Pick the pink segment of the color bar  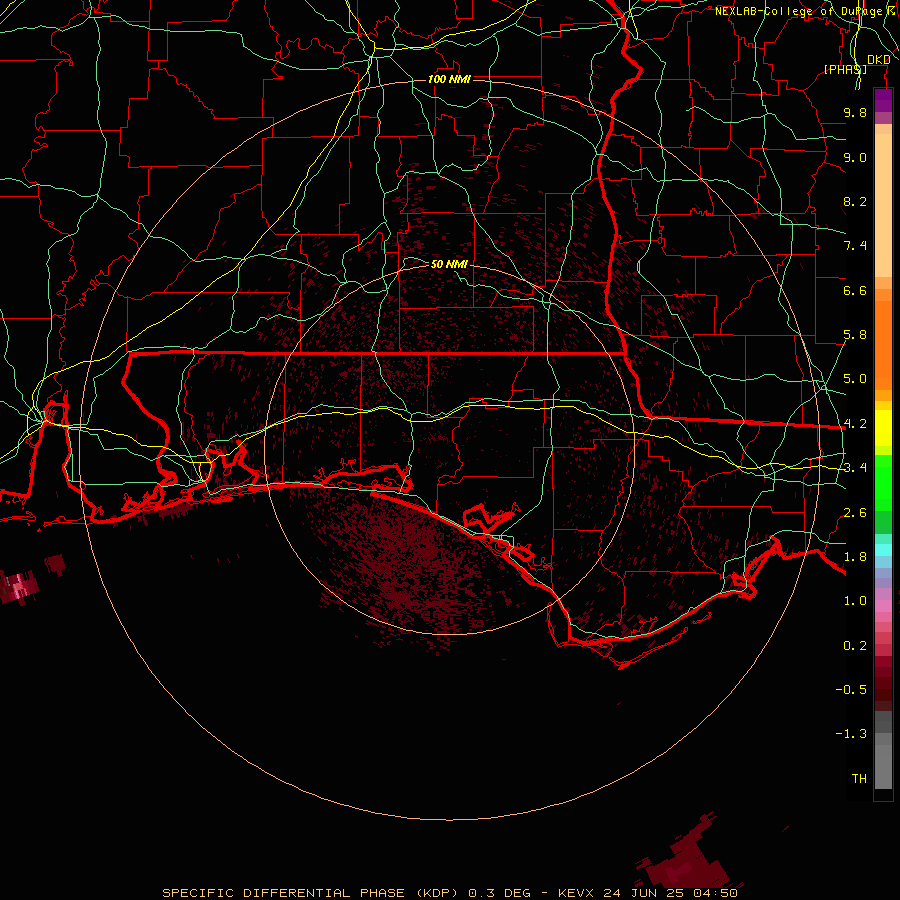(x=883, y=606)
